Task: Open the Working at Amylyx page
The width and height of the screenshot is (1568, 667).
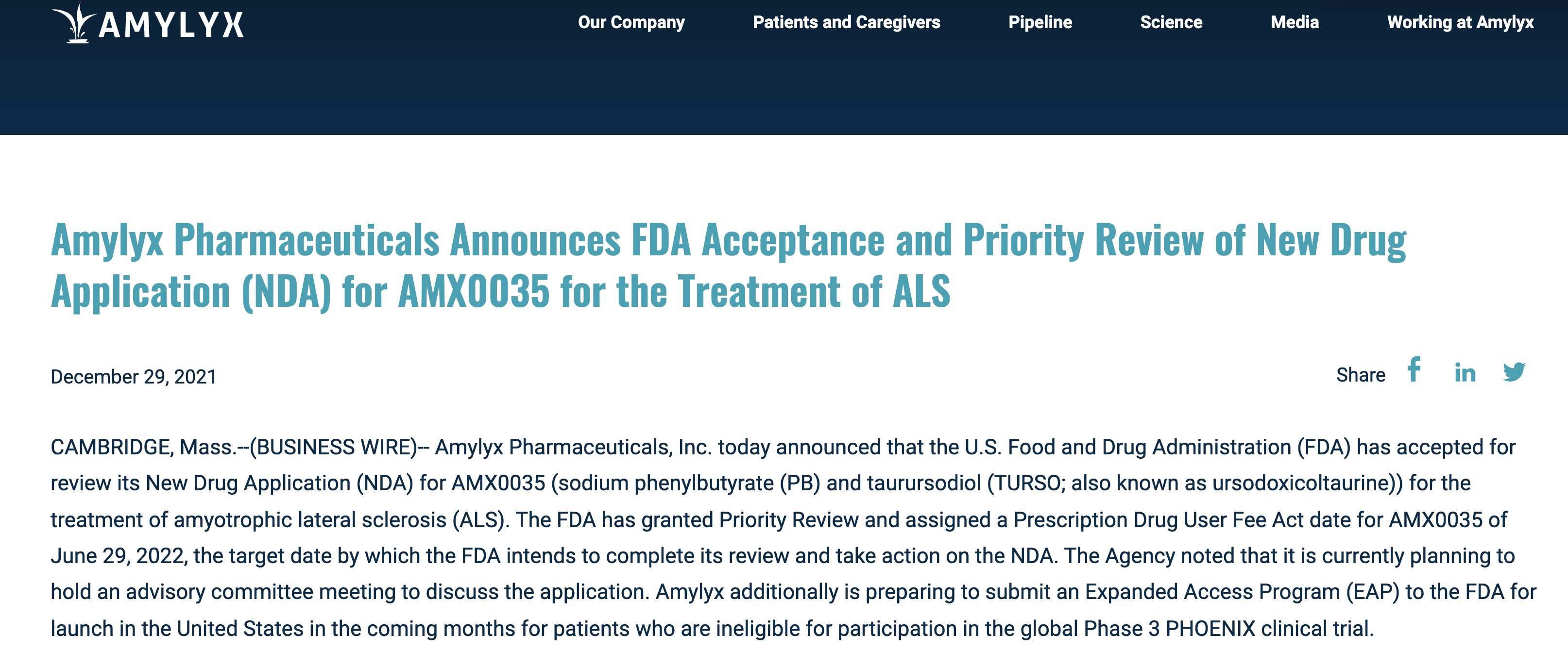Action: point(1460,22)
